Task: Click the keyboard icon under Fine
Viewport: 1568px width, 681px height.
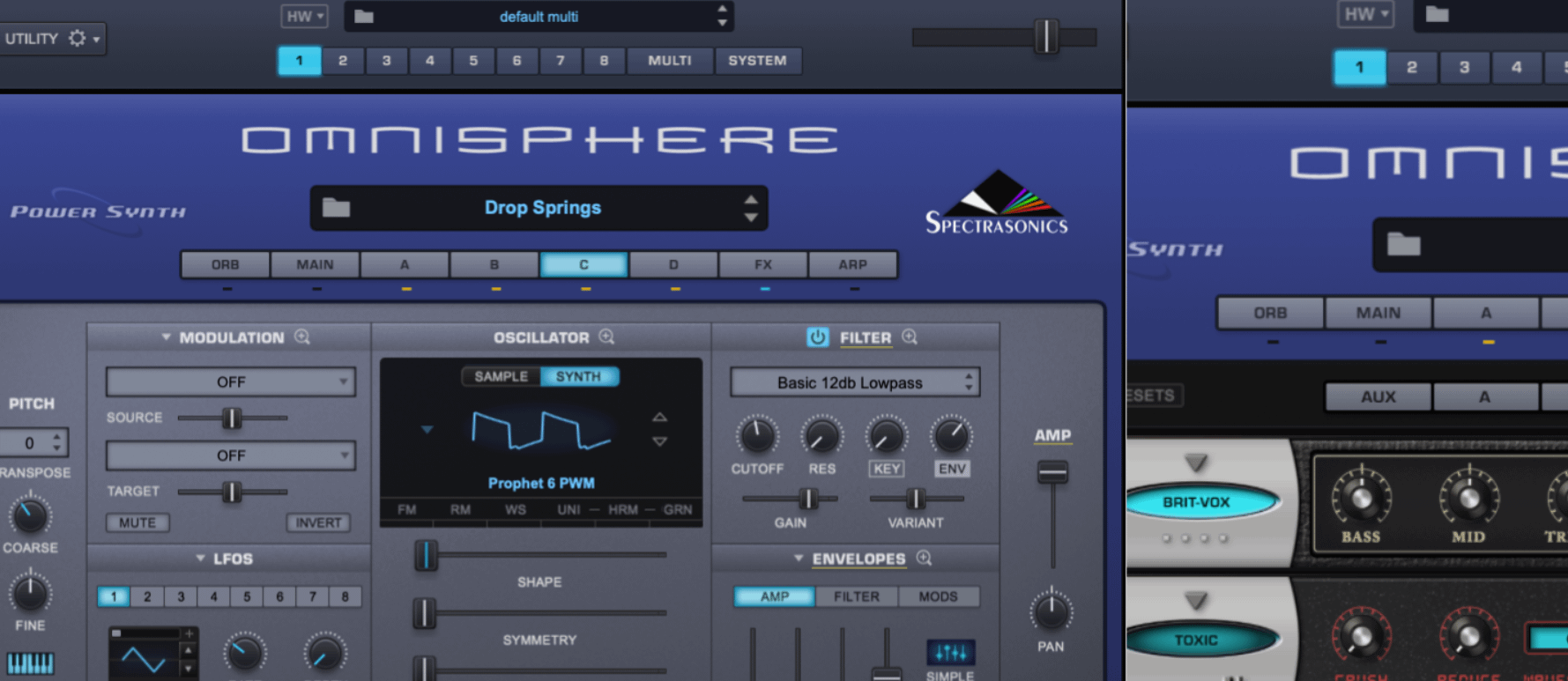Action: pyautogui.click(x=30, y=662)
